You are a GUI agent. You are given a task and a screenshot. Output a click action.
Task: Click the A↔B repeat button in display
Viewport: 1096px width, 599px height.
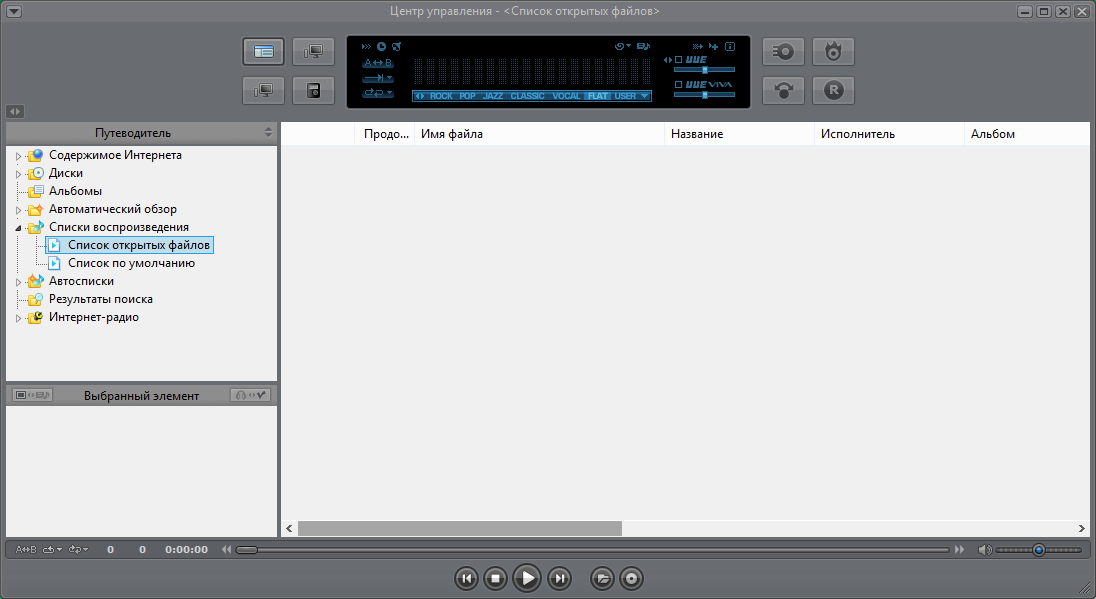[377, 63]
